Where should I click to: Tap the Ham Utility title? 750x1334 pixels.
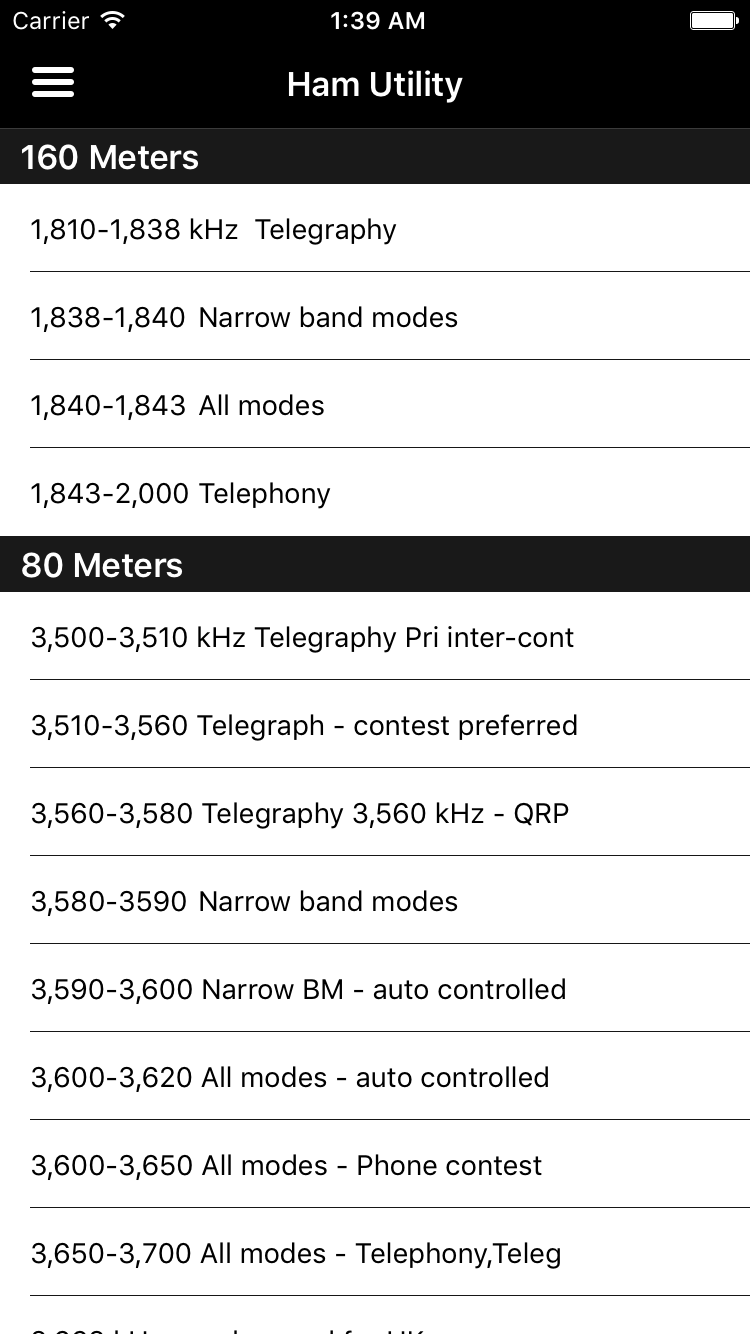point(374,84)
